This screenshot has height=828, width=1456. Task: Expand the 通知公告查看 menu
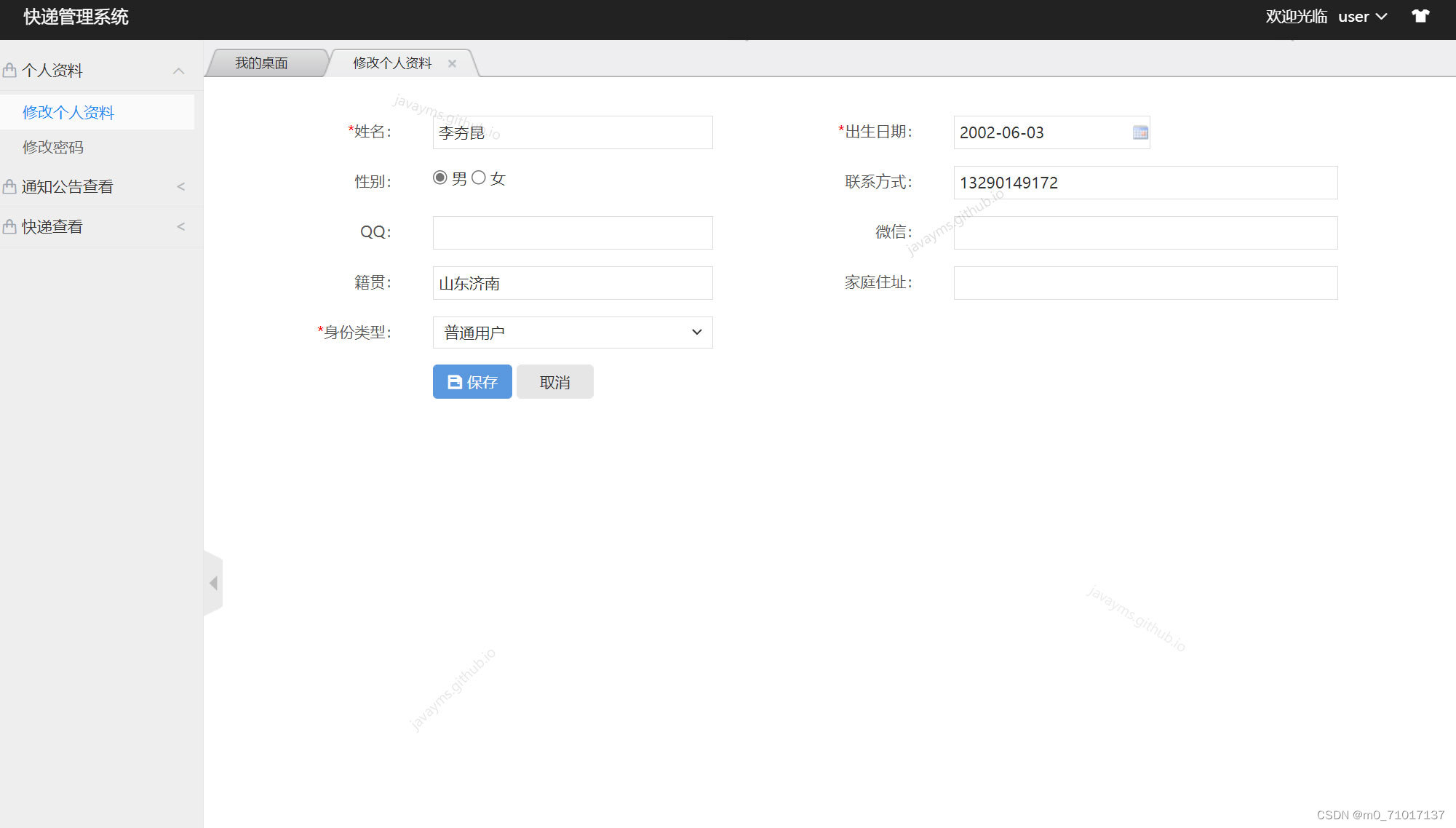click(x=180, y=186)
